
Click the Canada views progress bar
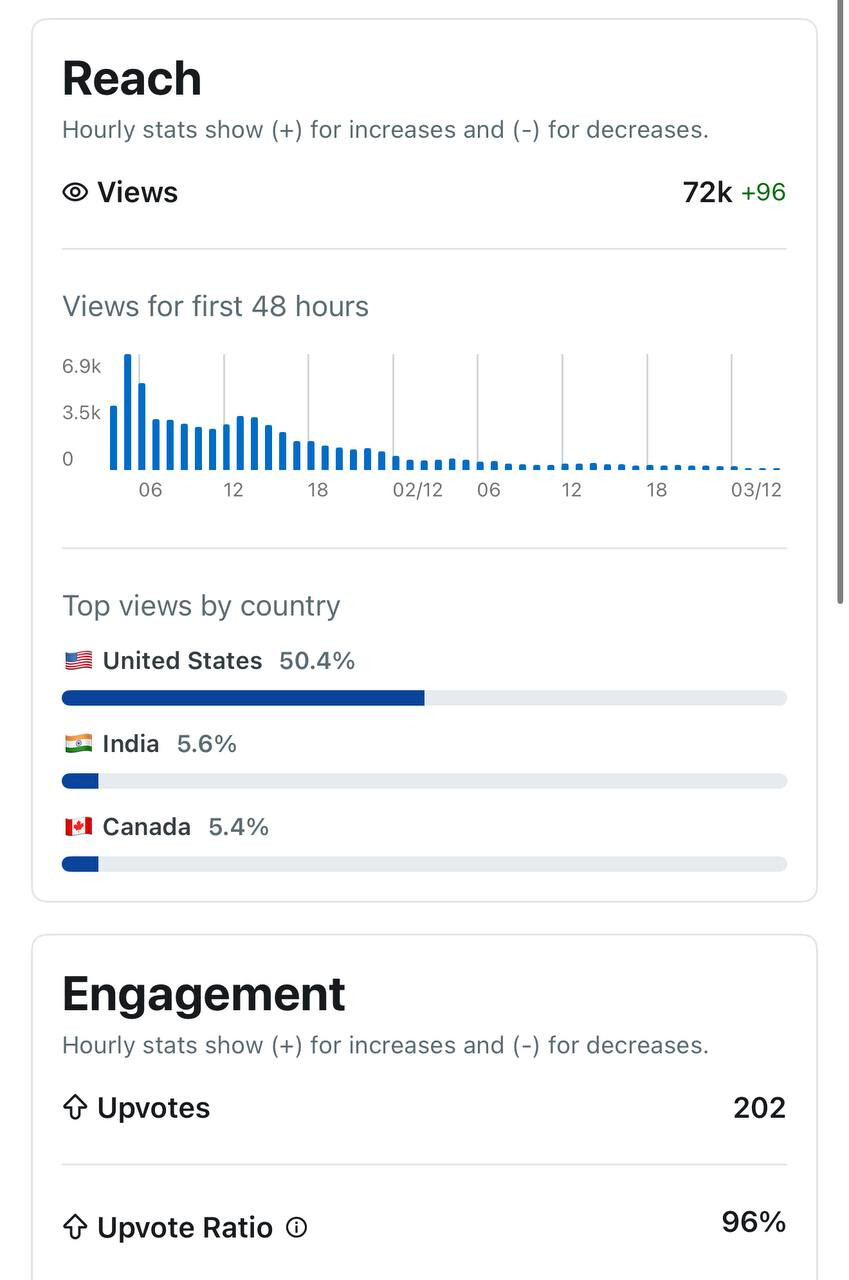pos(424,864)
